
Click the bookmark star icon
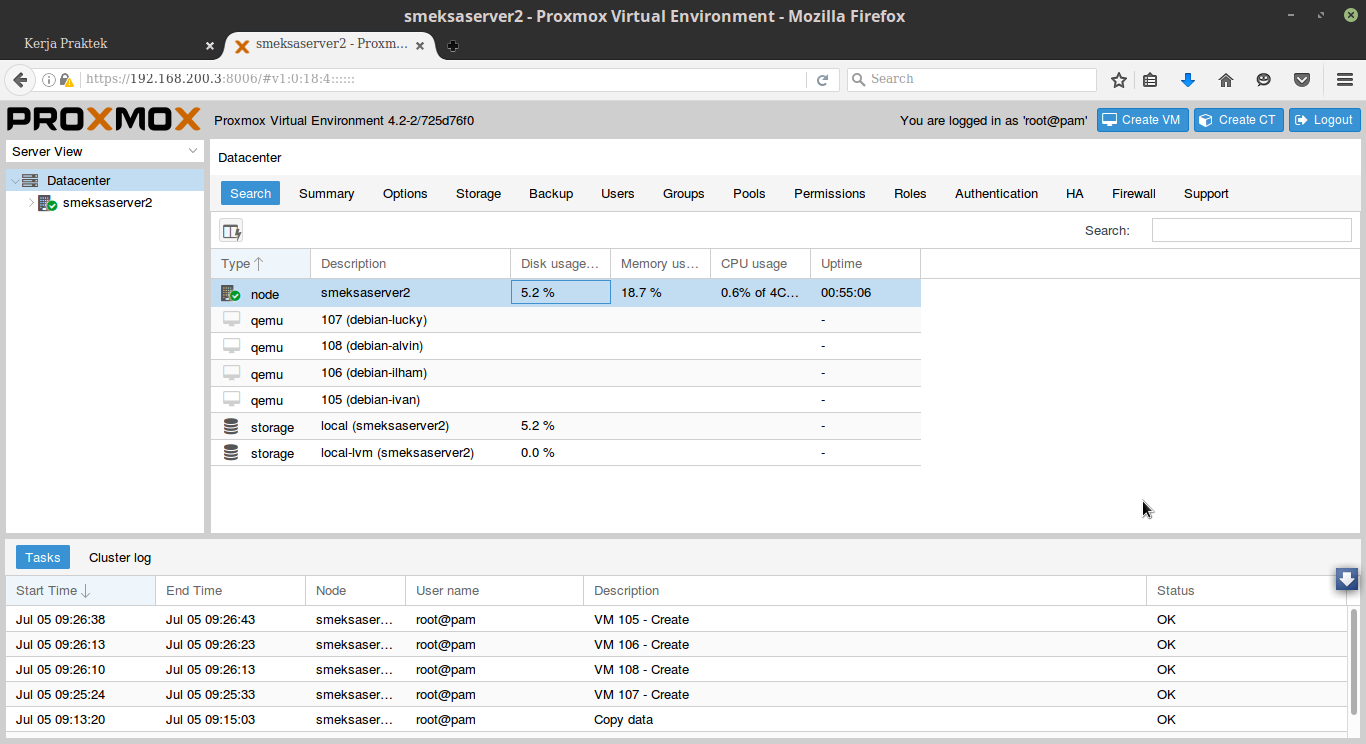click(x=1119, y=80)
